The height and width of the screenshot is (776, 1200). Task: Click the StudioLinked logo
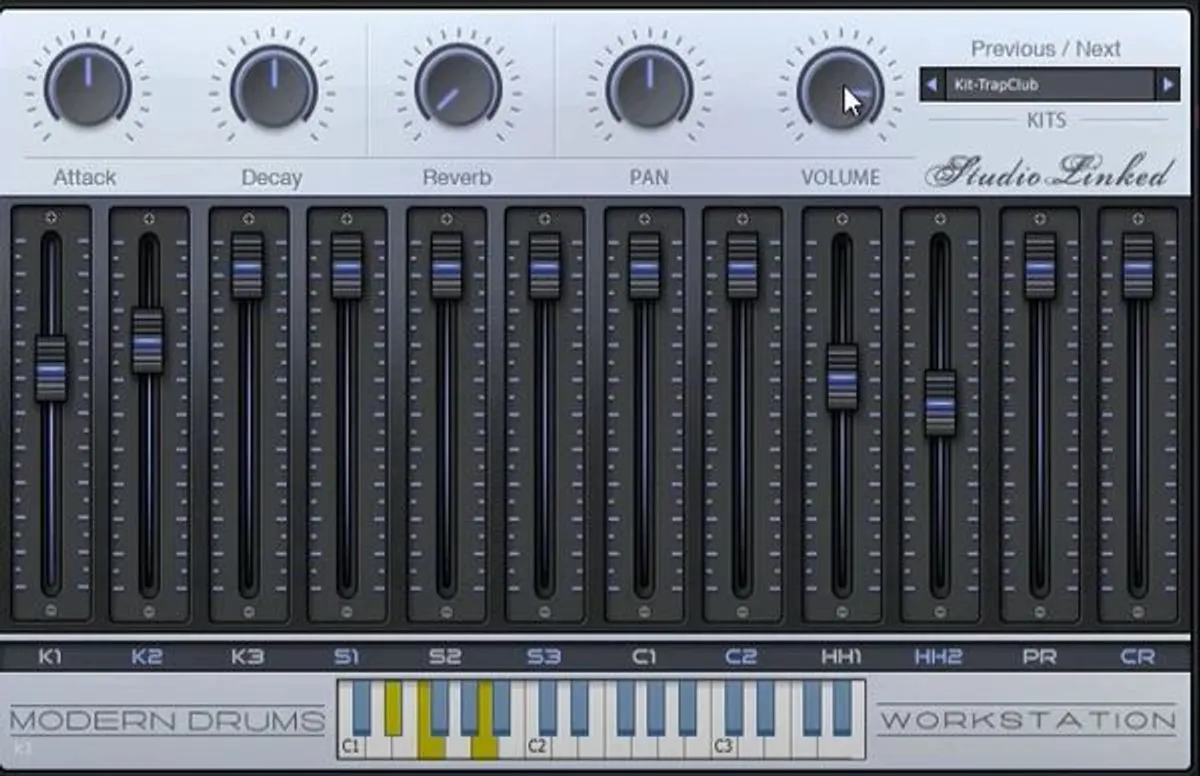pos(1048,172)
